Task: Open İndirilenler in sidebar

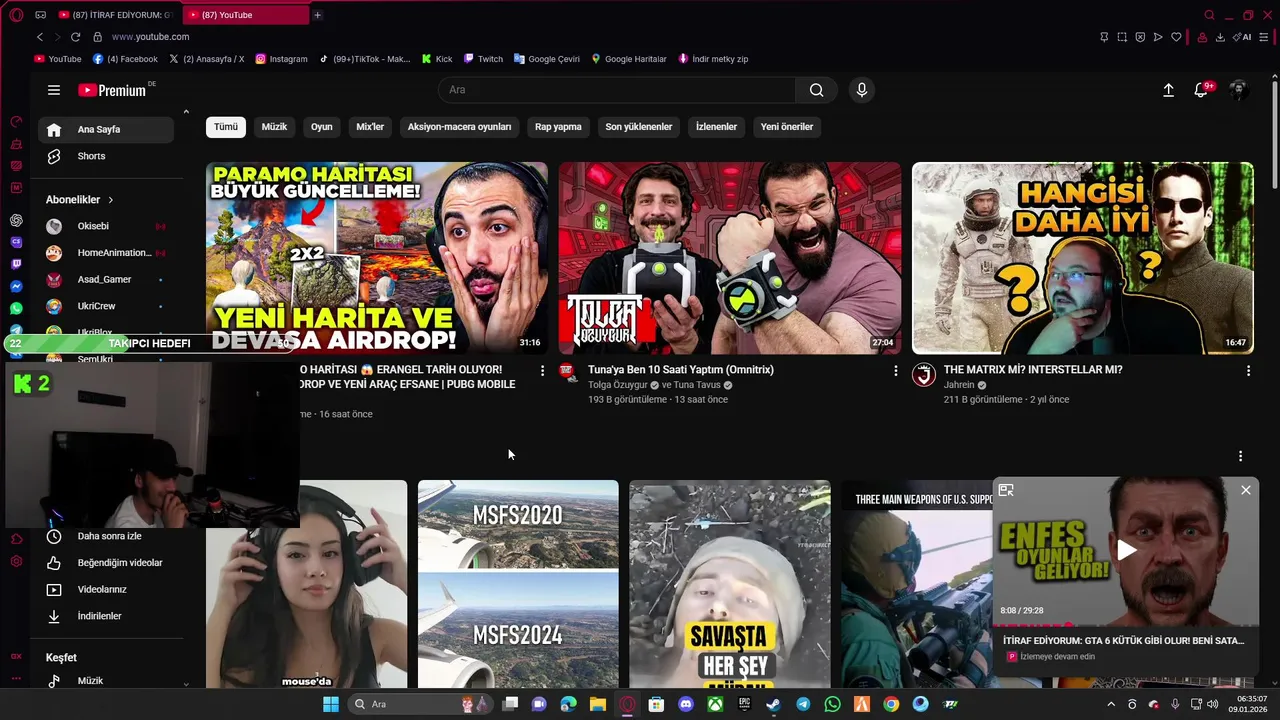Action: click(106, 616)
